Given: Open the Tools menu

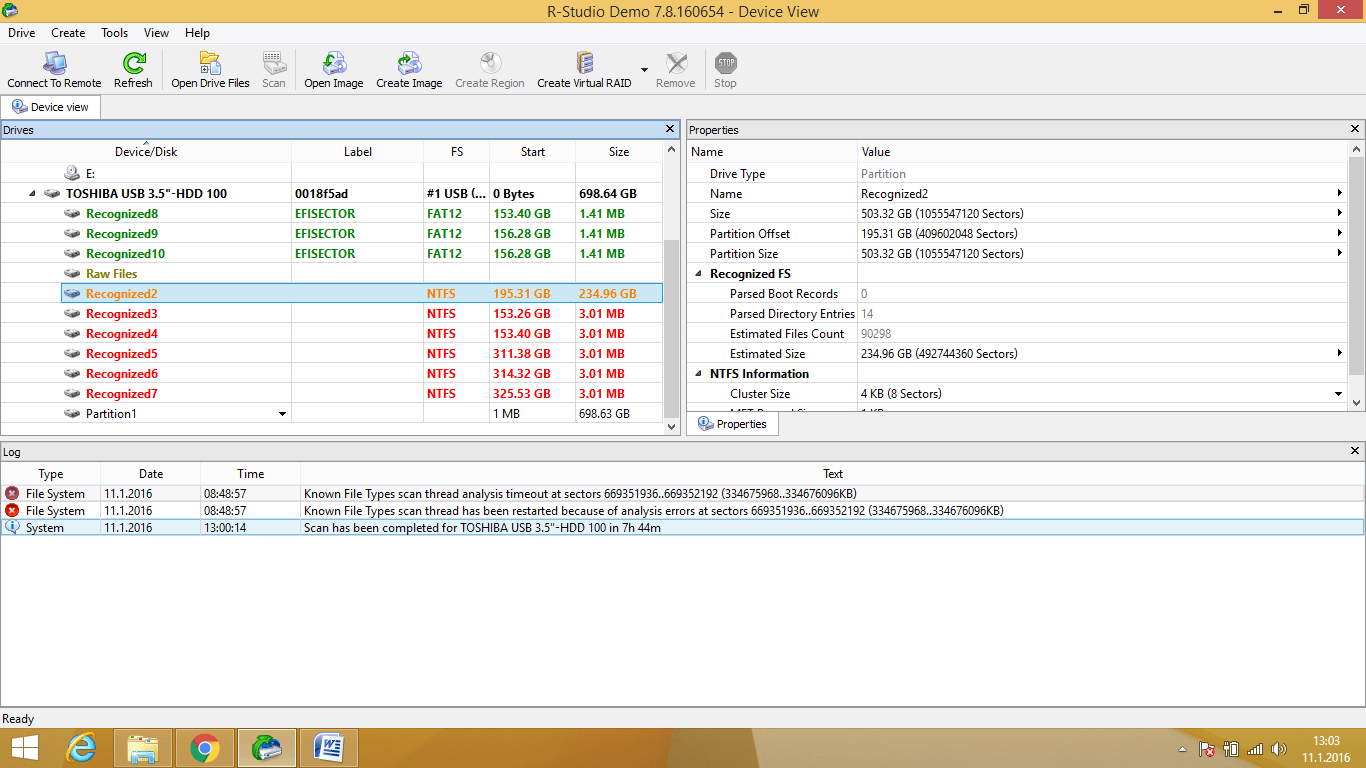Looking at the screenshot, I should (114, 33).
